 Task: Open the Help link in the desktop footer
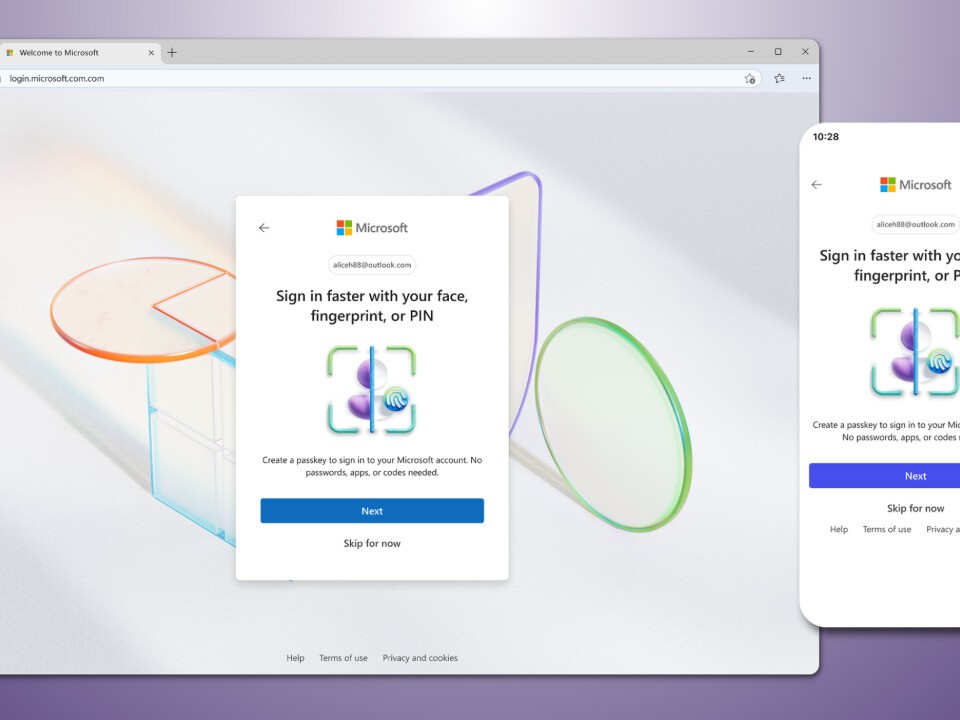[x=295, y=658]
